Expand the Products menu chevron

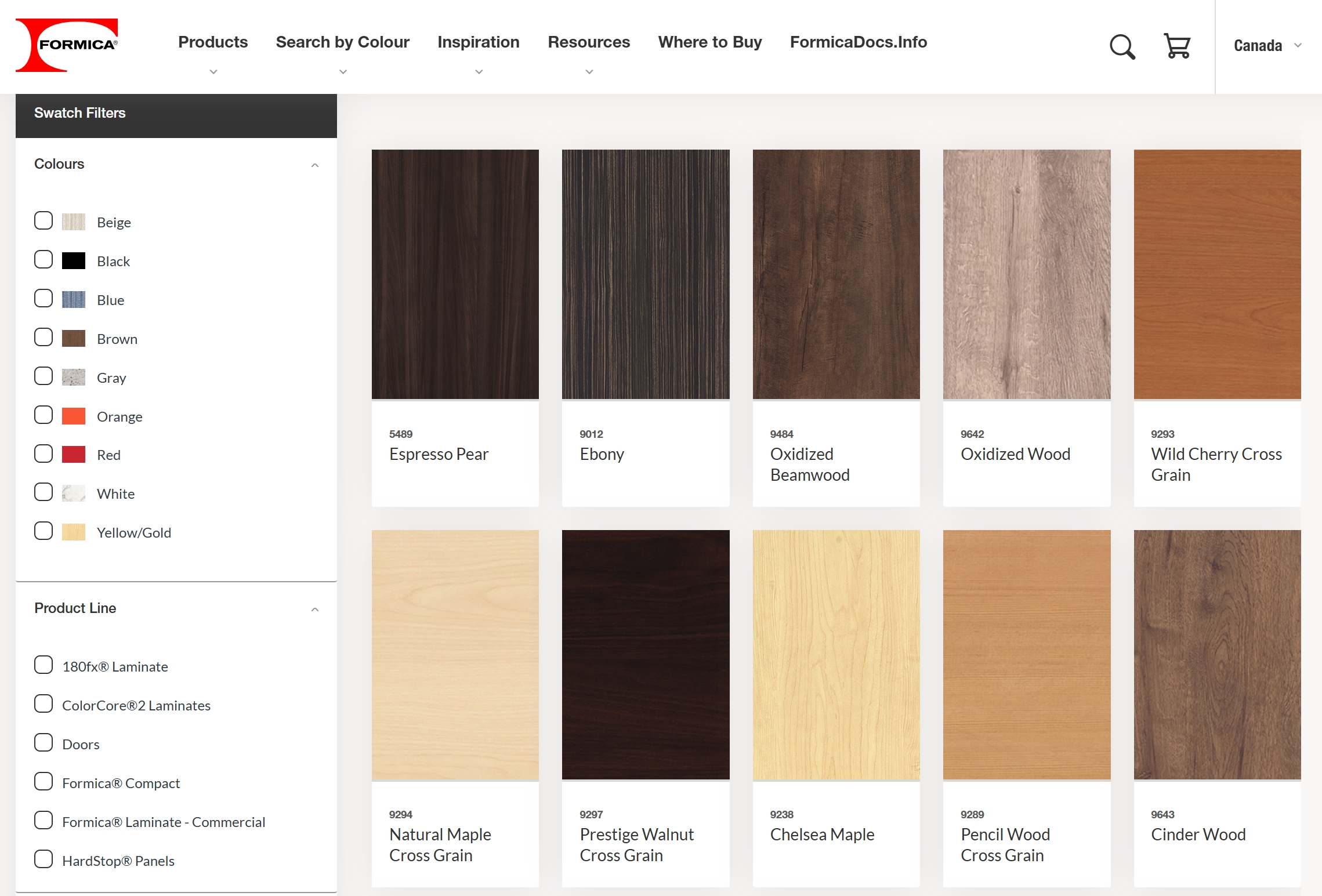[x=213, y=72]
